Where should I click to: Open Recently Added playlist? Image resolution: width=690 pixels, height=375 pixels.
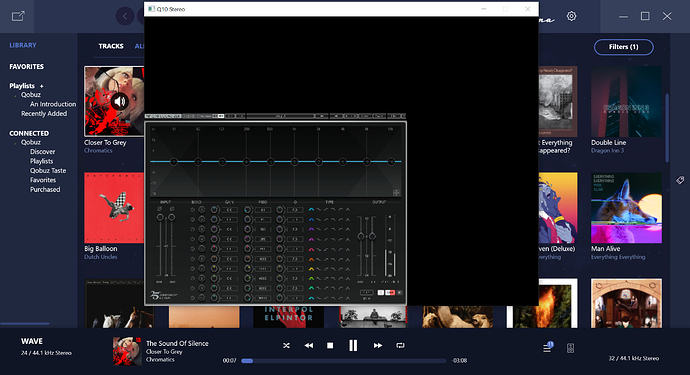pos(44,114)
